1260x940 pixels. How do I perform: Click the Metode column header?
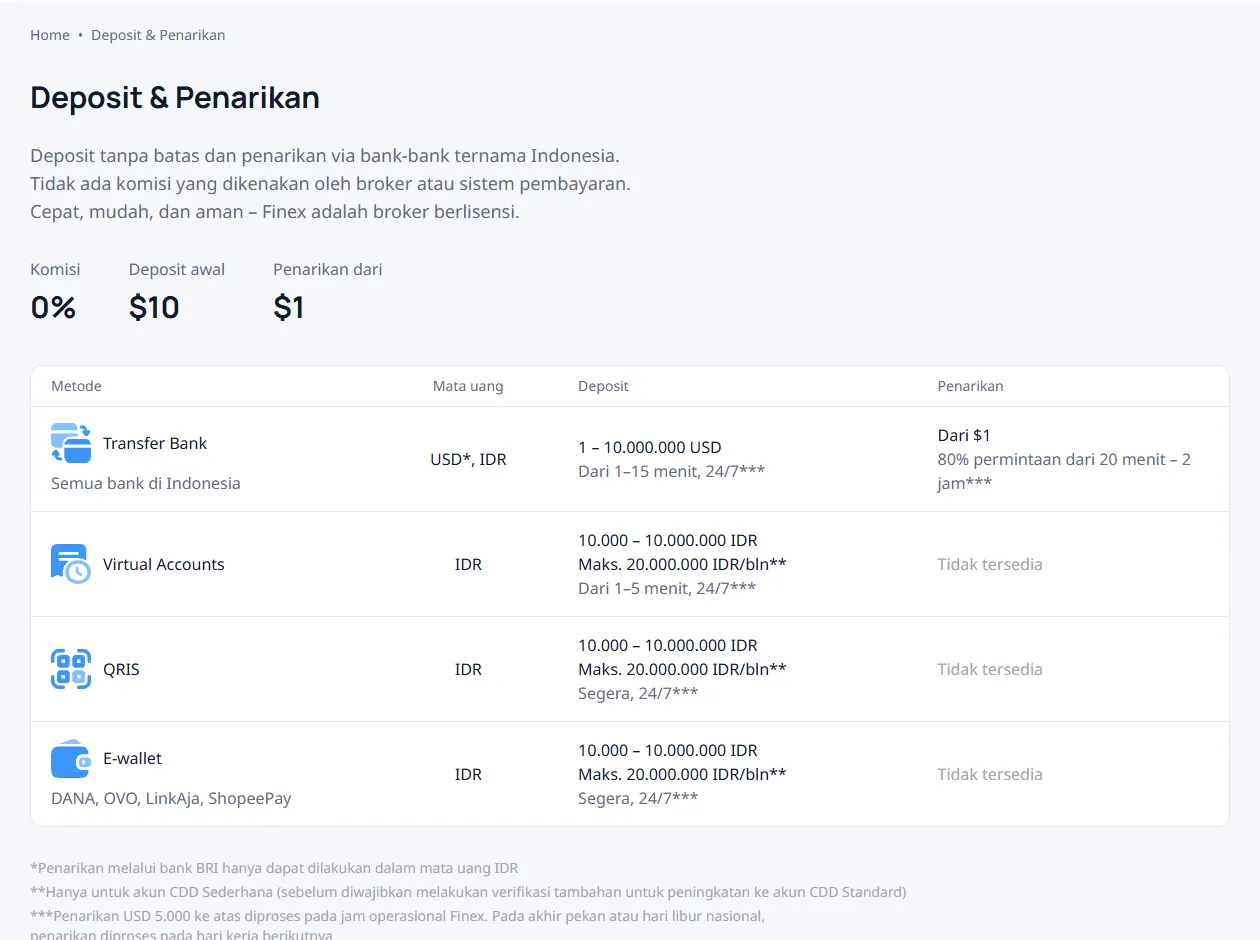click(76, 386)
